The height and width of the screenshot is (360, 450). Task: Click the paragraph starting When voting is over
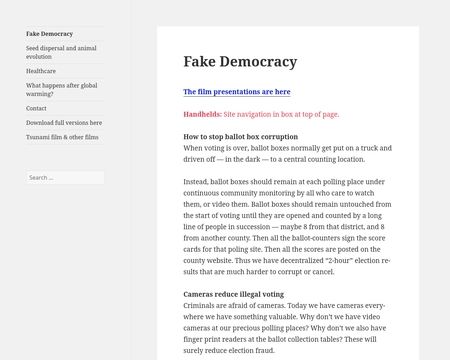287,154
